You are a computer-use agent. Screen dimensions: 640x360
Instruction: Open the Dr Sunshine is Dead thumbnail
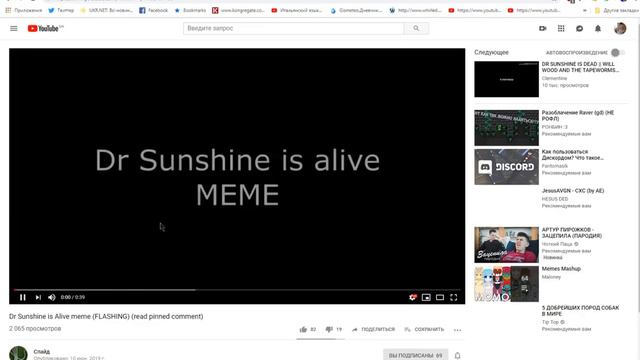tap(507, 79)
